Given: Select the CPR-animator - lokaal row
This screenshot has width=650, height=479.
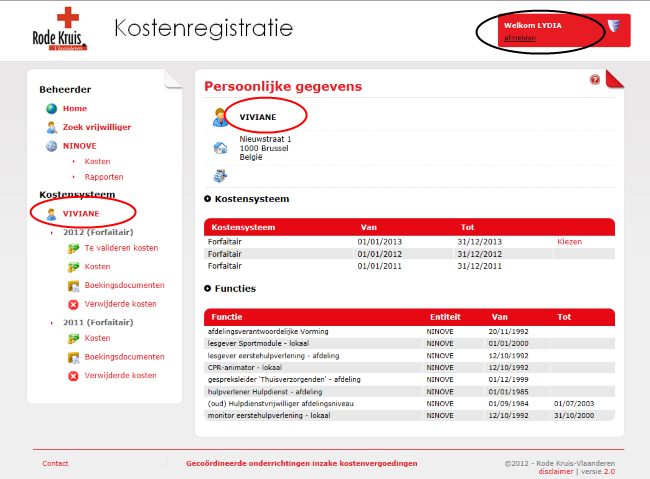Looking at the screenshot, I should [x=409, y=368].
